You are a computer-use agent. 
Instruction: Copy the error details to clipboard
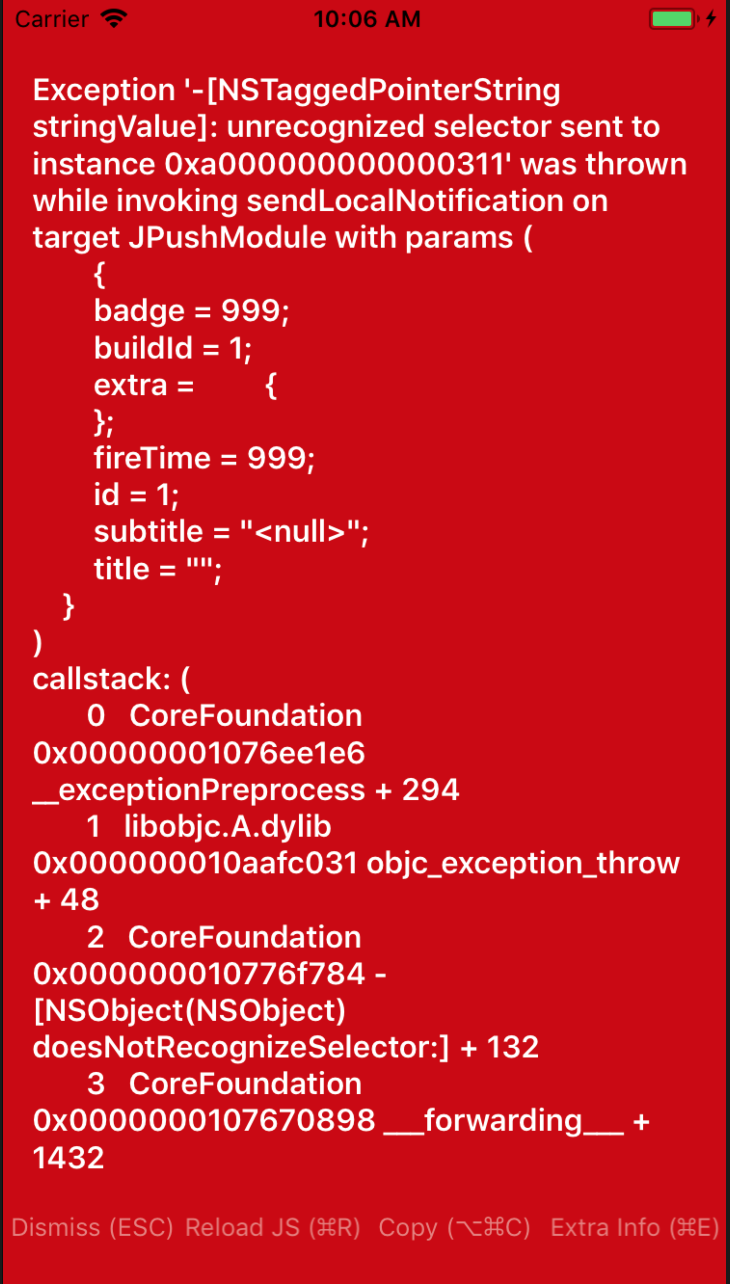[453, 1227]
